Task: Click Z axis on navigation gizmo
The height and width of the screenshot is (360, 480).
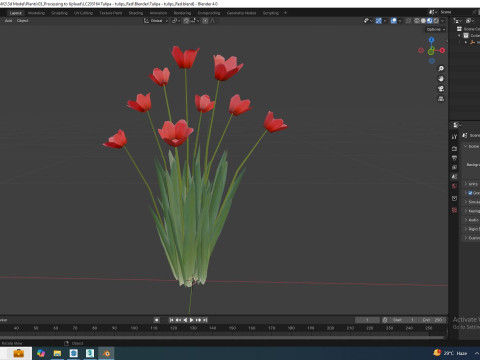Action: [x=431, y=40]
